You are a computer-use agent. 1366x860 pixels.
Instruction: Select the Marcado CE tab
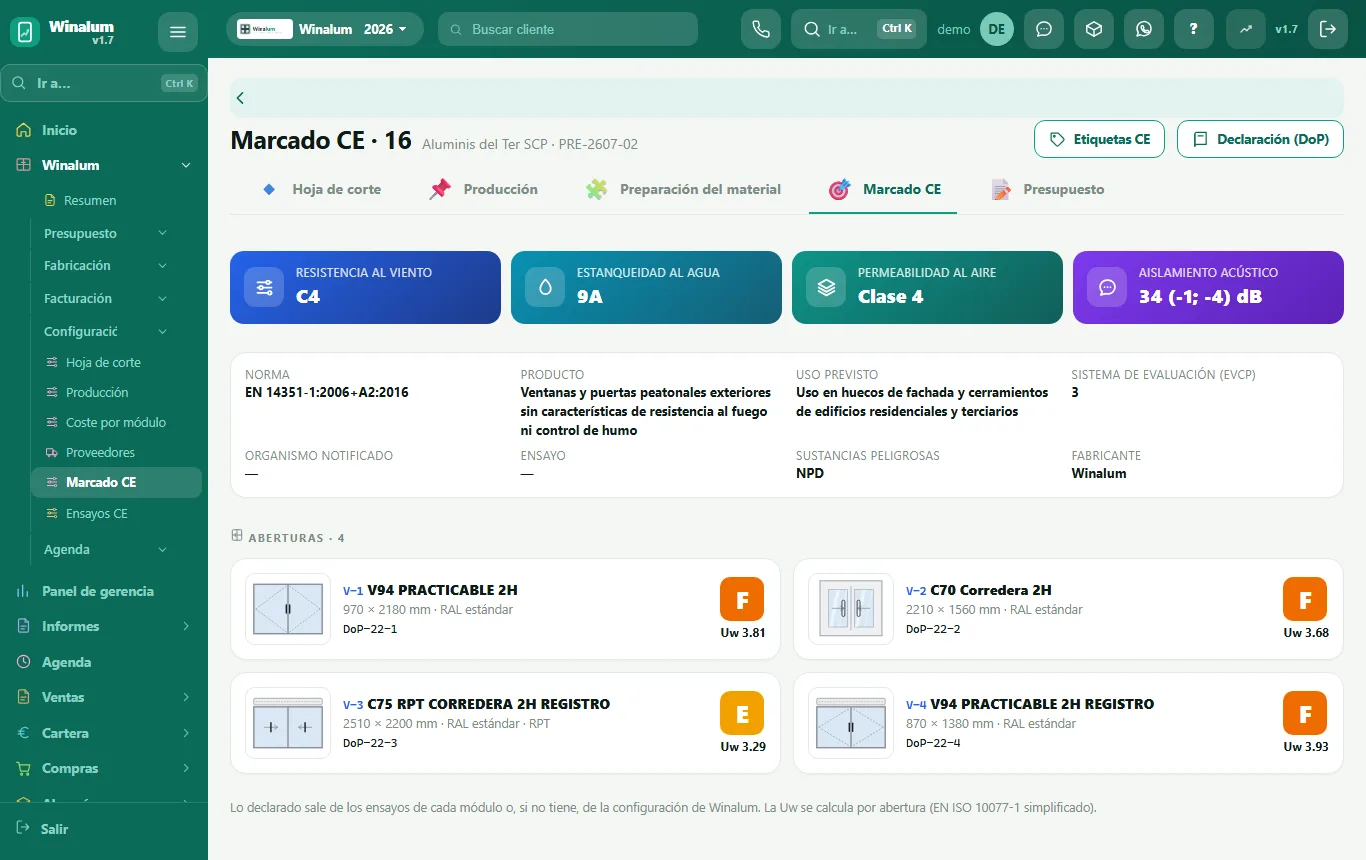pos(884,189)
